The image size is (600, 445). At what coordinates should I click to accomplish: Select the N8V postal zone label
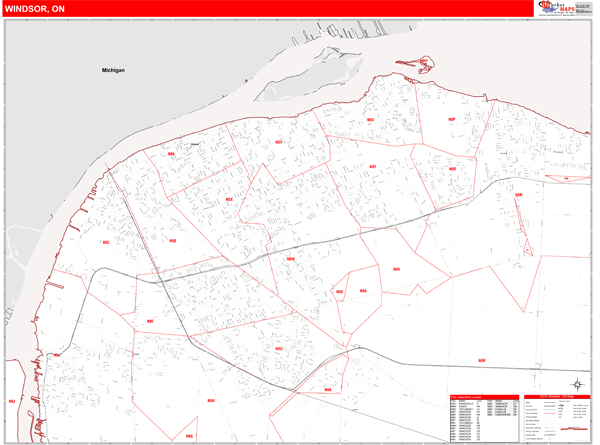396,269
